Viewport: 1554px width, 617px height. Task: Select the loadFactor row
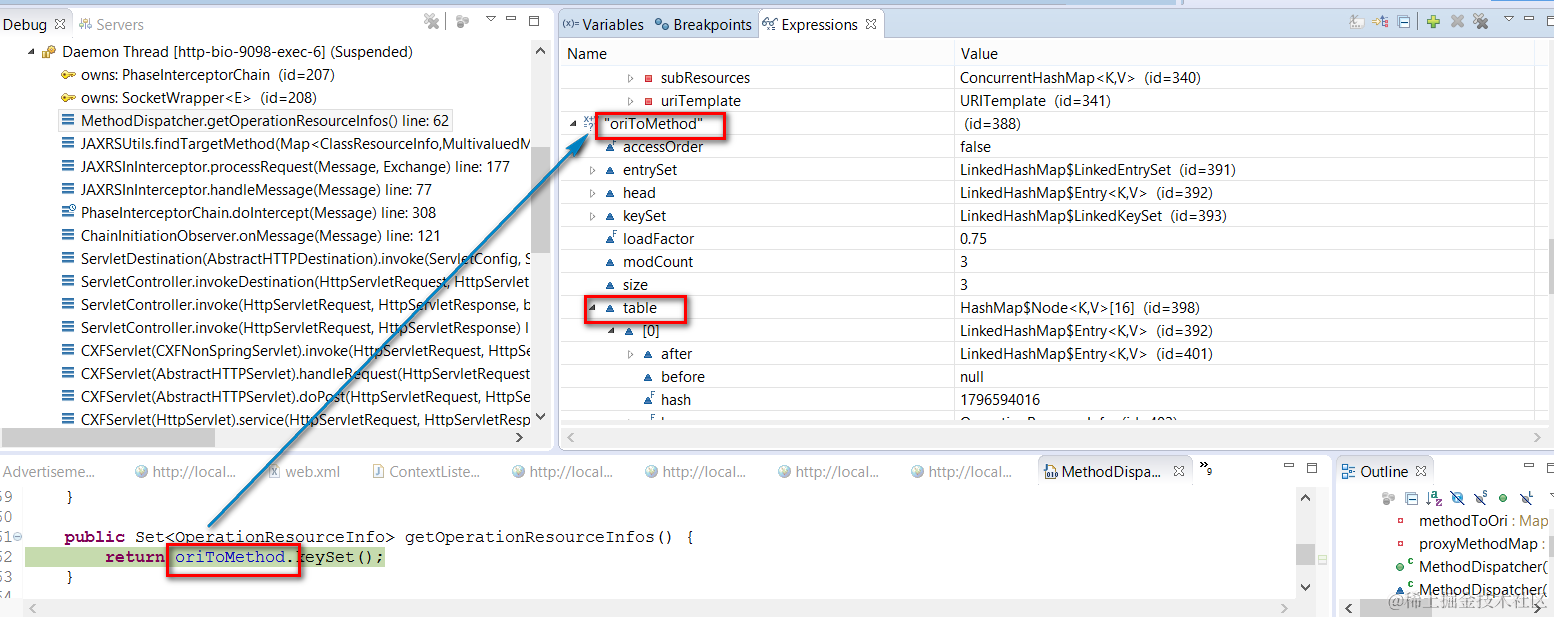pyautogui.click(x=1048, y=238)
